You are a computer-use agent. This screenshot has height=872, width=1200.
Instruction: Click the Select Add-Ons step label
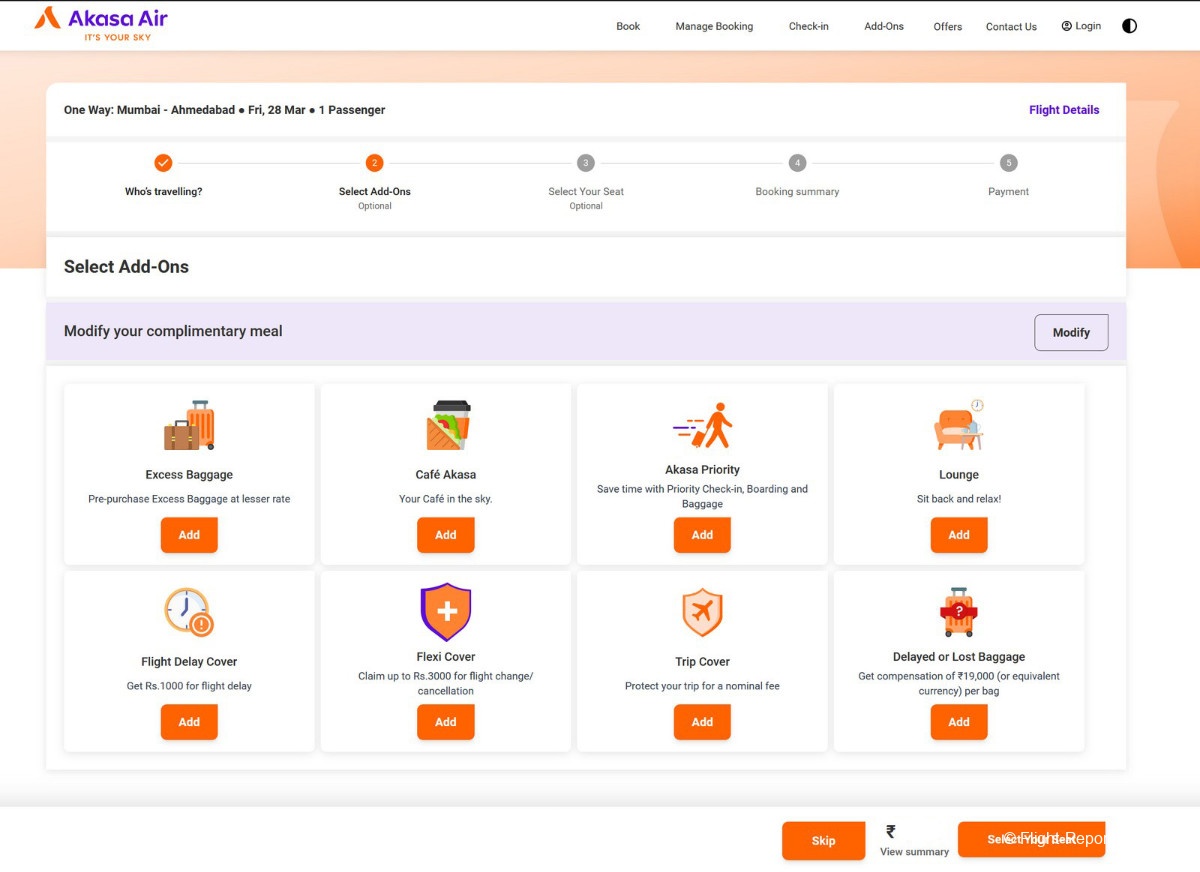[374, 191]
